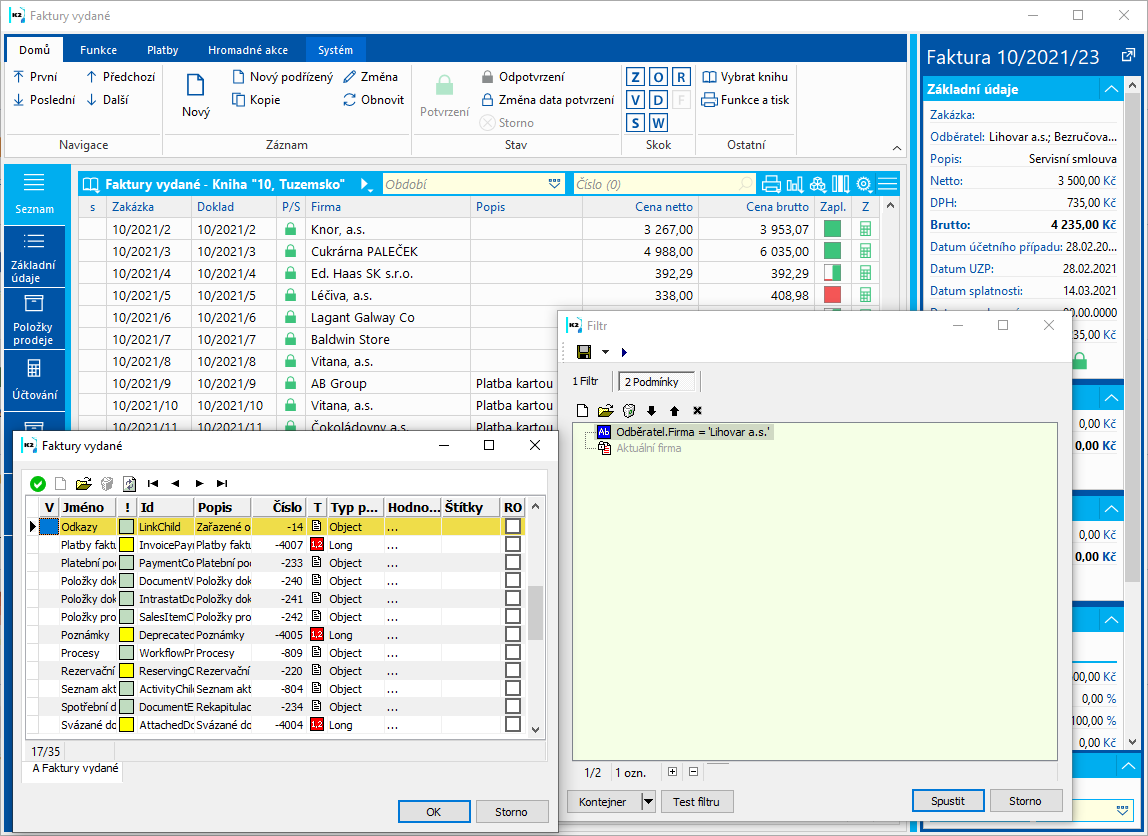Tick the RO checkbox in the PaymentCo row
The height and width of the screenshot is (836, 1148).
512,562
